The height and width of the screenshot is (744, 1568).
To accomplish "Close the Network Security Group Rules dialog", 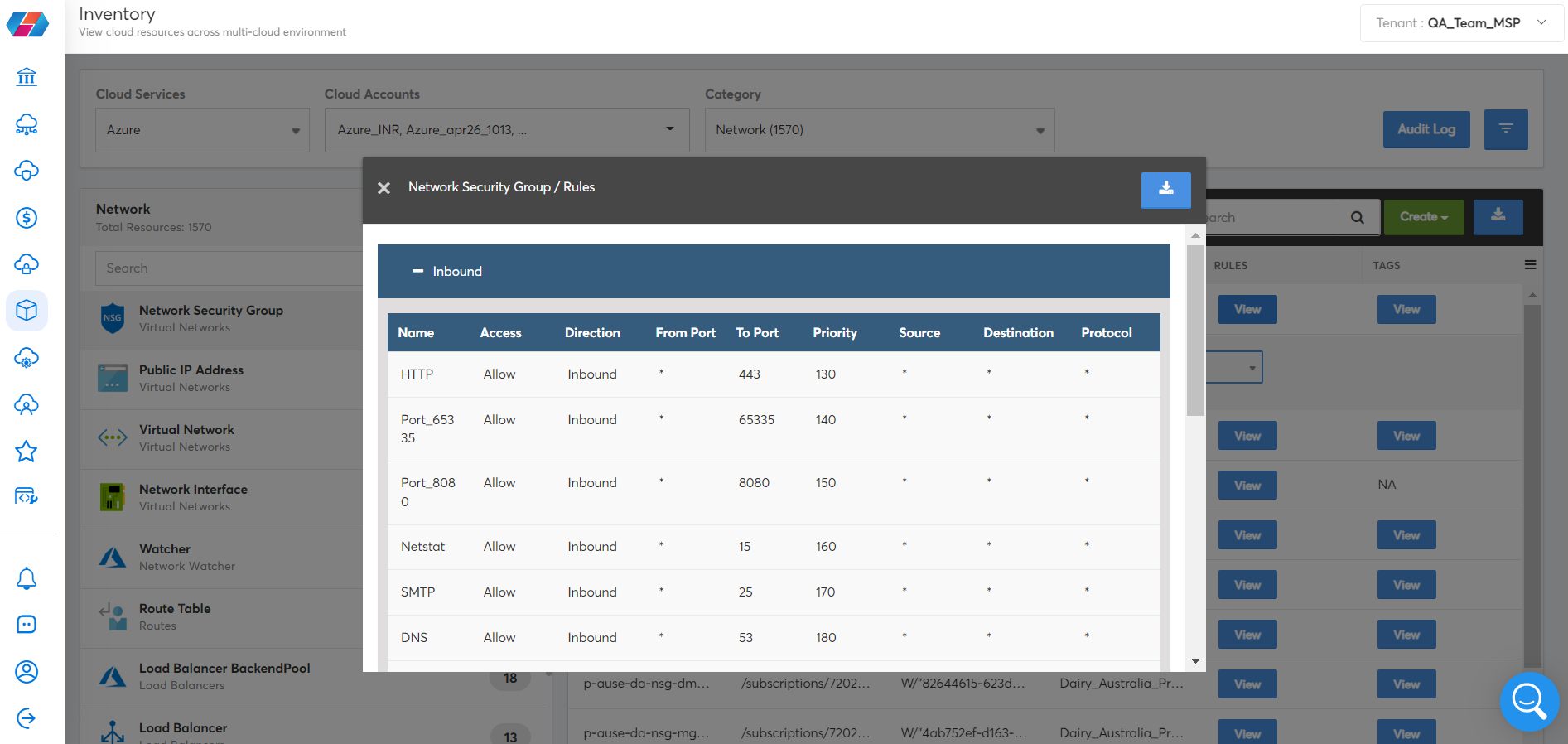I will [384, 188].
